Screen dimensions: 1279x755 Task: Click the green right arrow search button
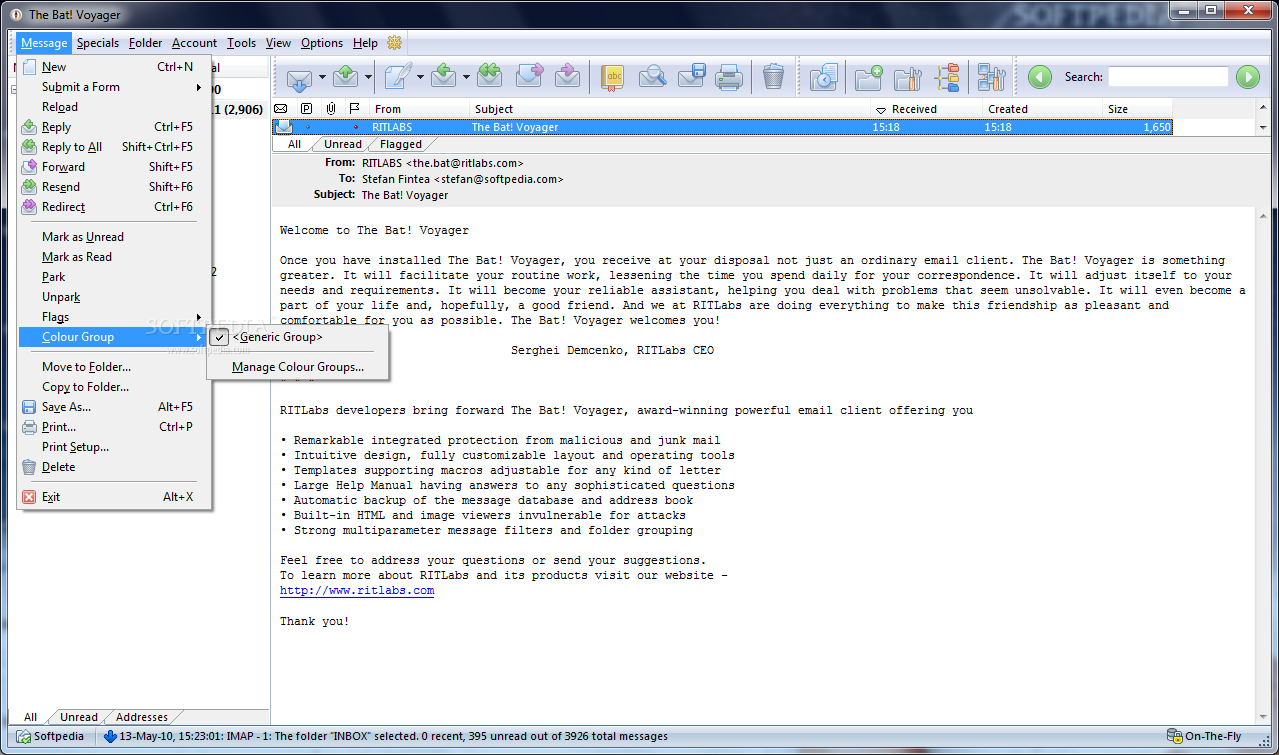1247,77
